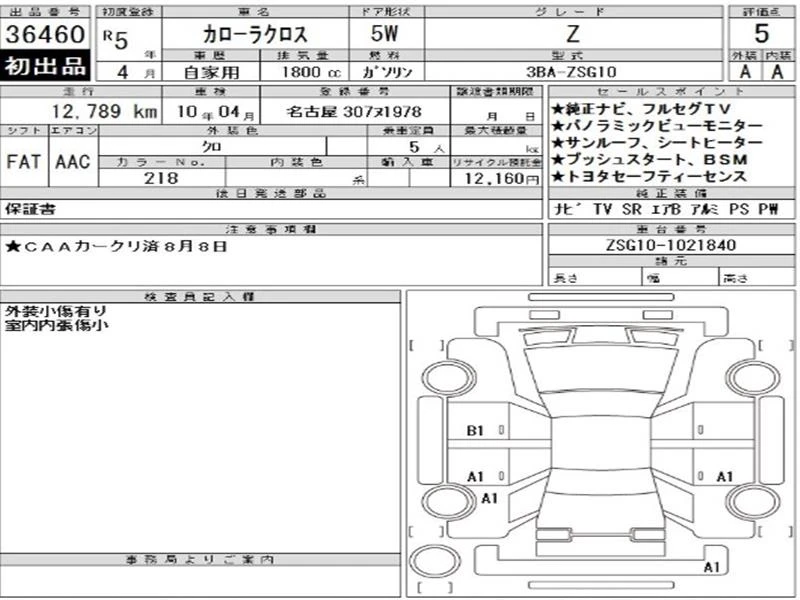Click the overall evaluation score 5

[x=761, y=34]
